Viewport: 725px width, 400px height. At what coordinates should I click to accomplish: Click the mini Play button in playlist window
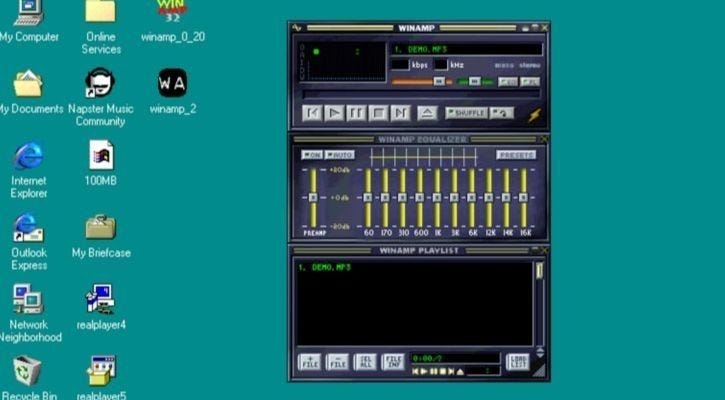[x=424, y=371]
